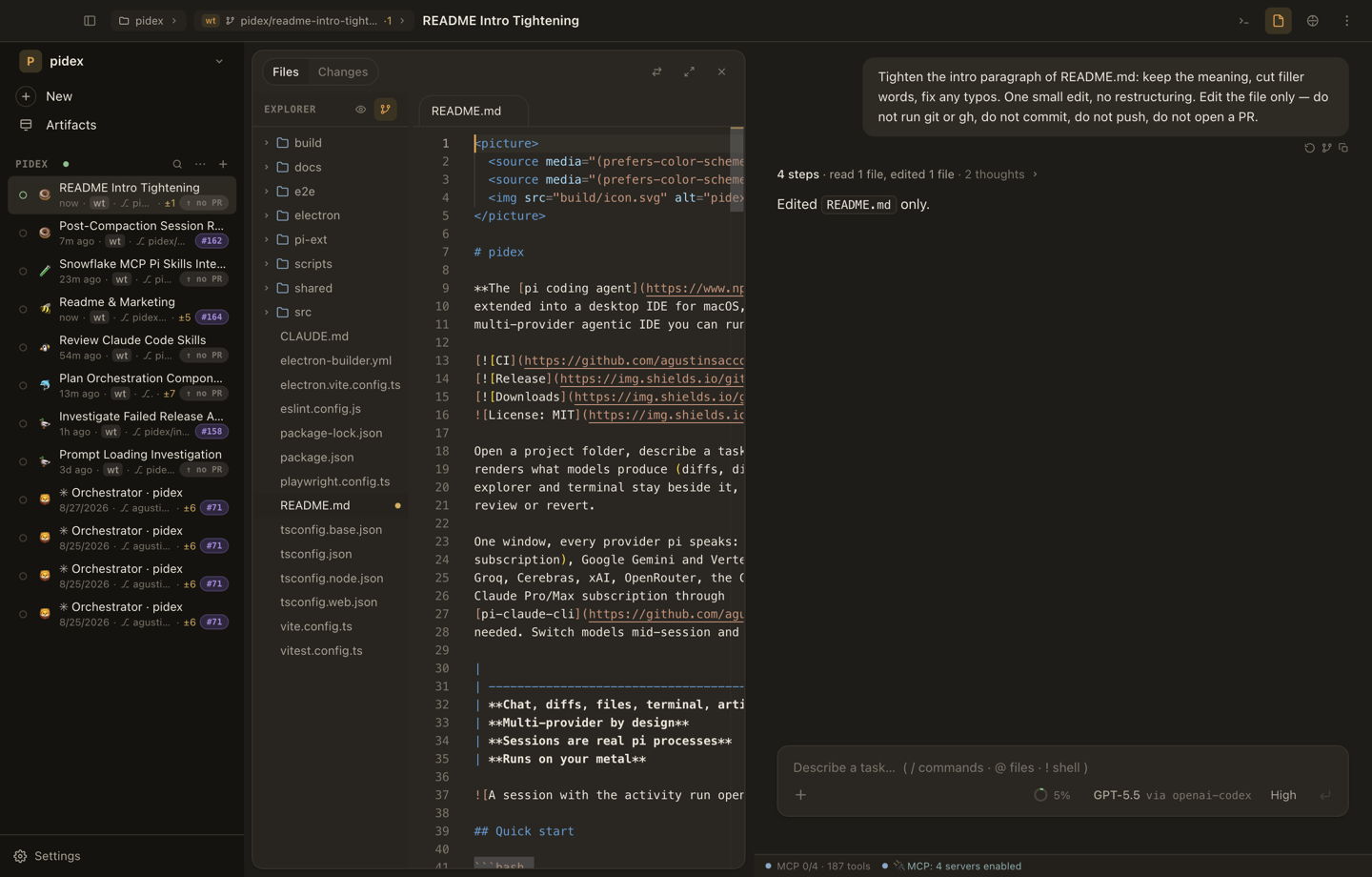
Task: Open the README Intro Tightening session
Action: coord(122,194)
